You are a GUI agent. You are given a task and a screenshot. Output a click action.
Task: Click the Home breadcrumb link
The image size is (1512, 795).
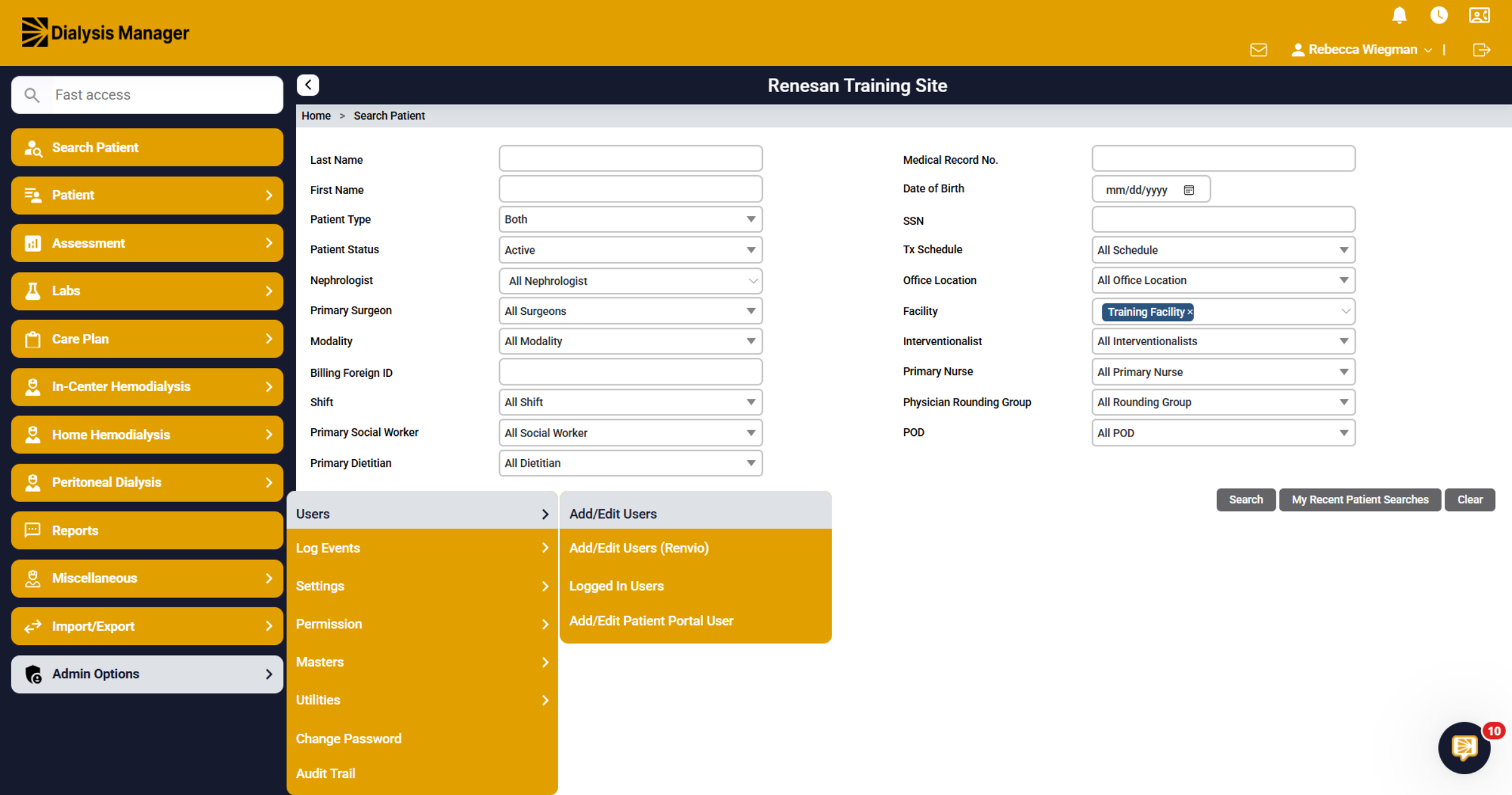tap(316, 116)
